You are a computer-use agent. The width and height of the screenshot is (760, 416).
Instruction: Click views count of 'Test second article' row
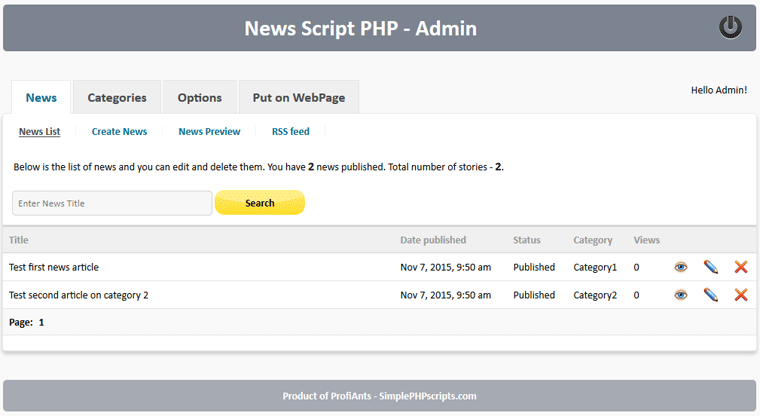[636, 295]
